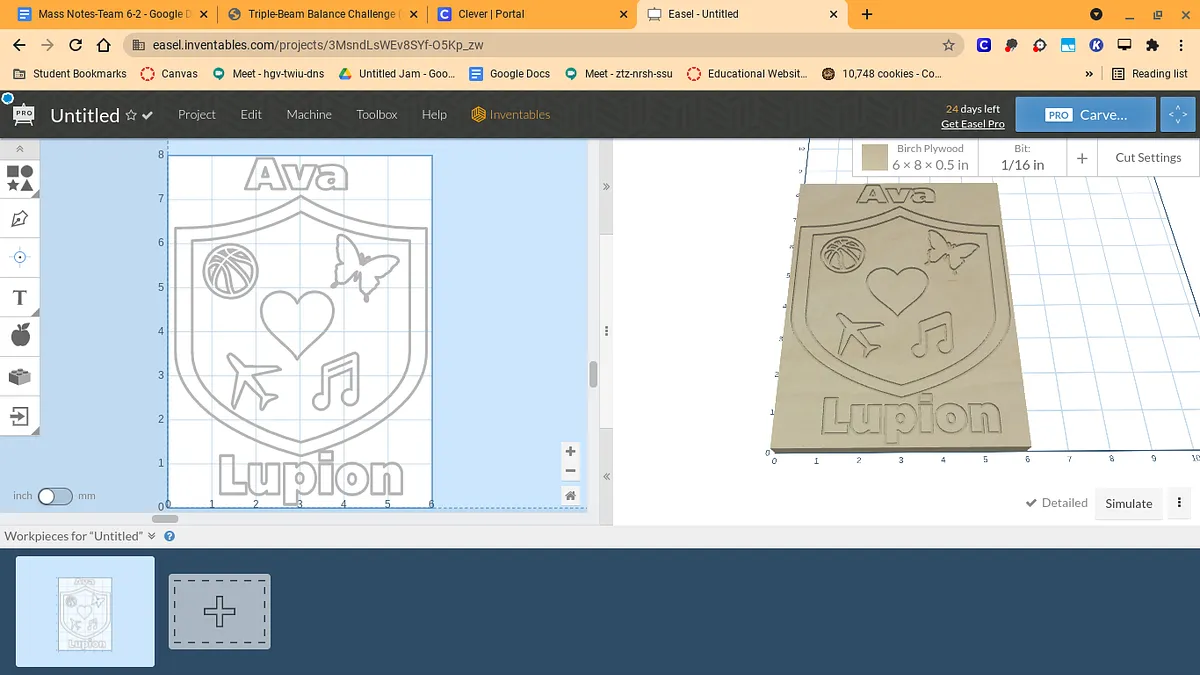Select the Text tool
This screenshot has width=1200, height=675.
tap(20, 297)
